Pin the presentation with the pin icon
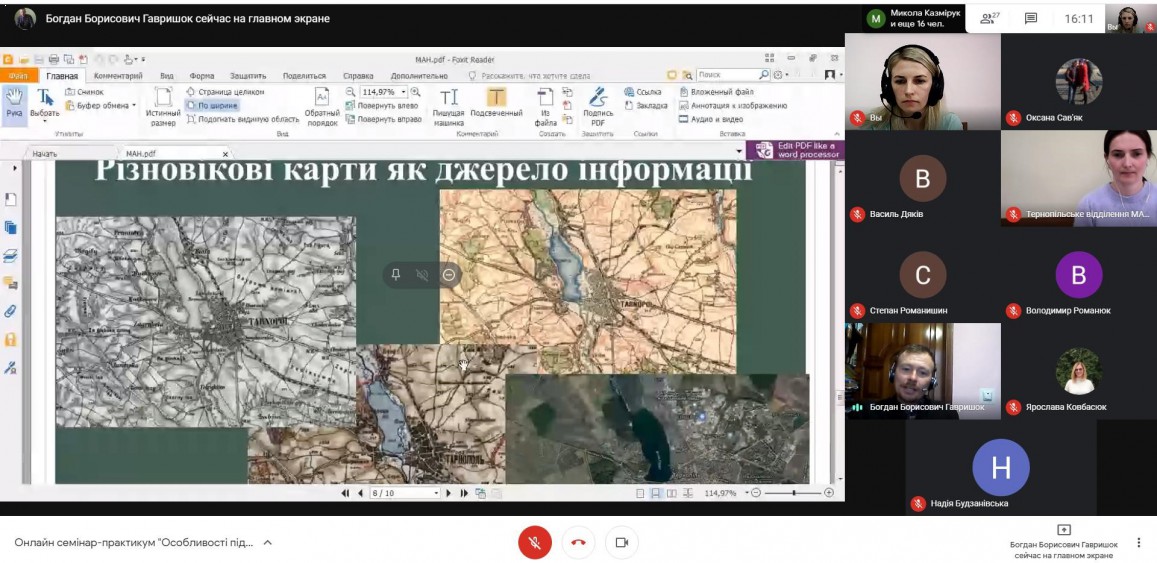The image size is (1157, 563). (x=396, y=275)
